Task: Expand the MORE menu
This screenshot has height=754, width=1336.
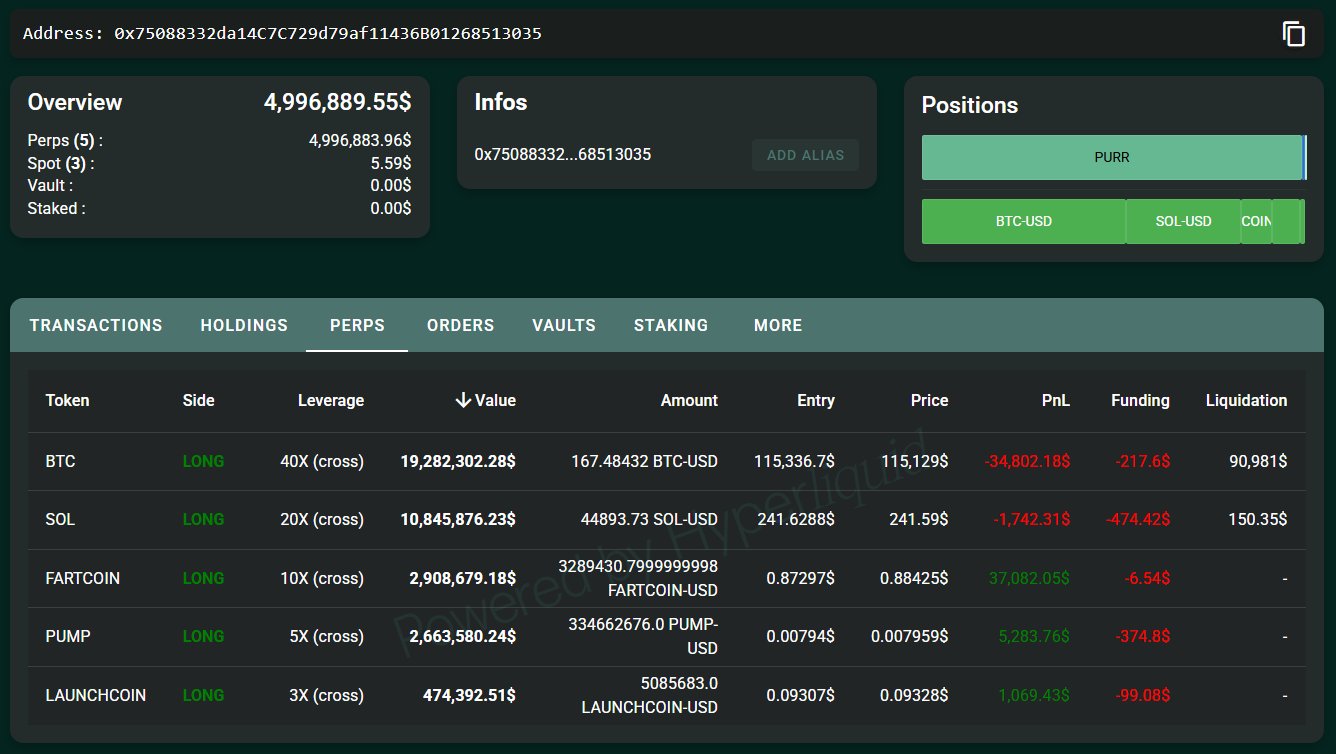Action: [778, 325]
